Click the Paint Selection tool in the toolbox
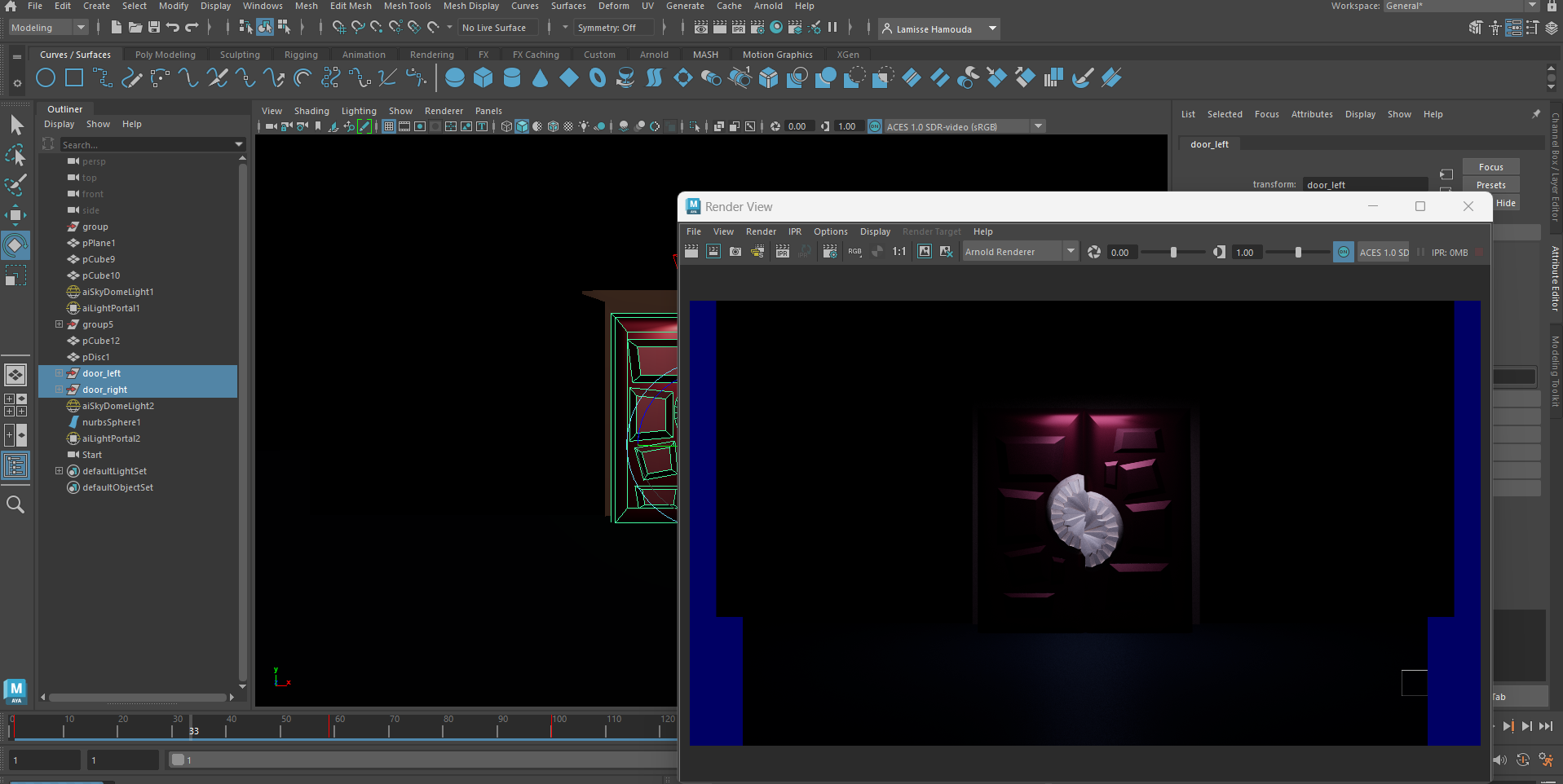Image resolution: width=1563 pixels, height=784 pixels. pyautogui.click(x=15, y=185)
